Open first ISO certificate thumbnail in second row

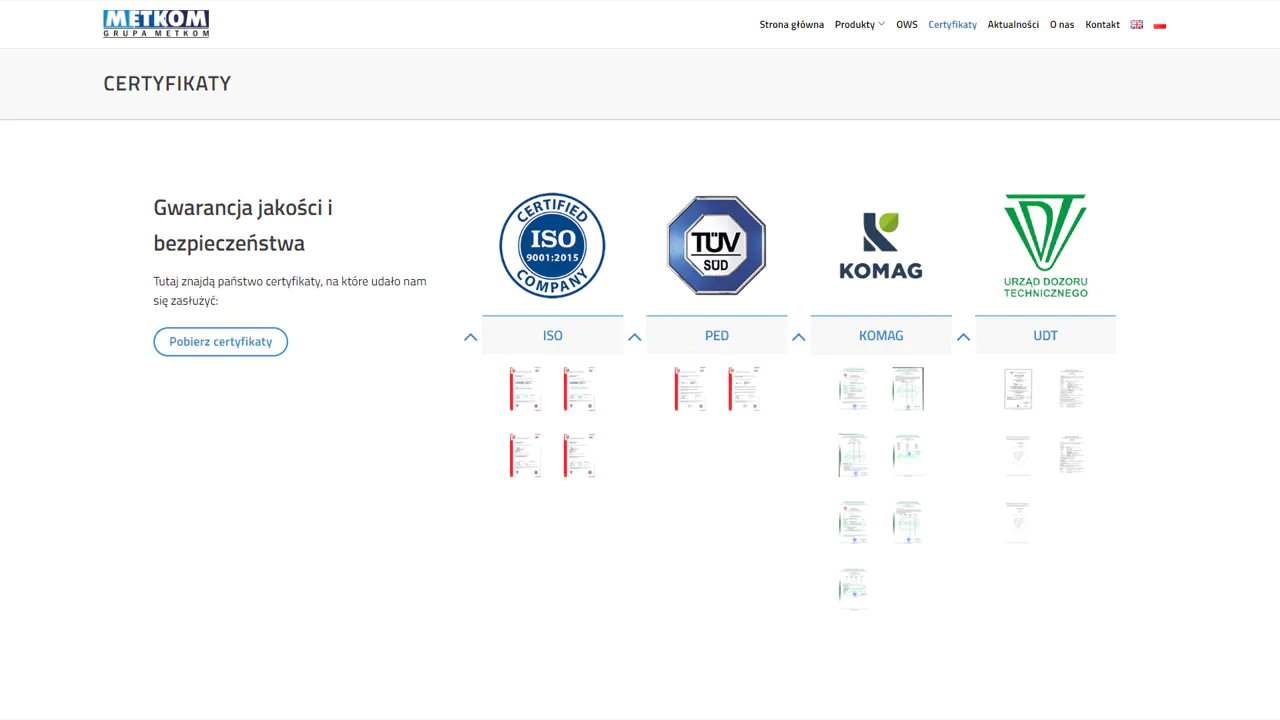coord(525,456)
